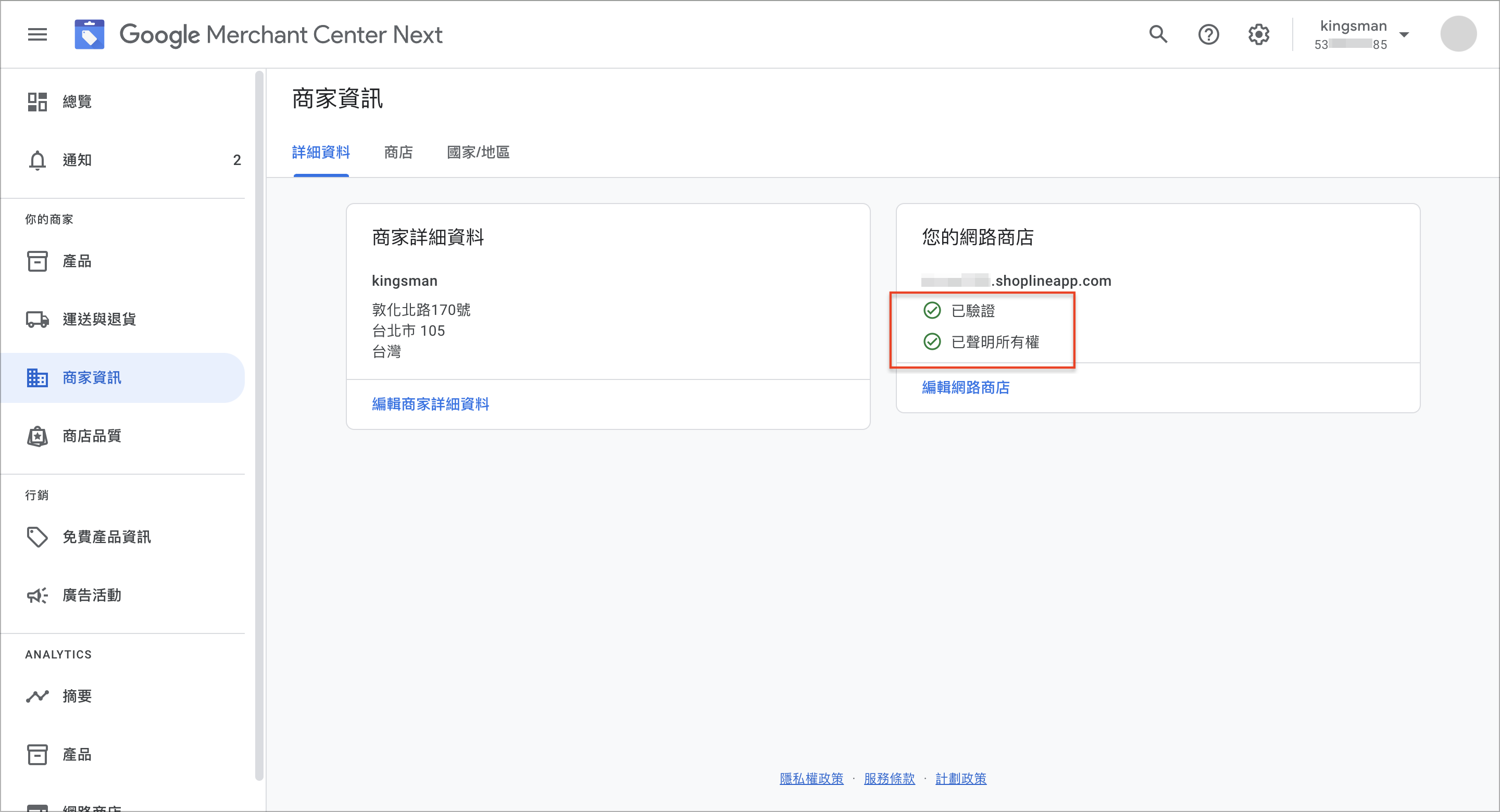Click the 總覽 dashboard icon
1500x812 pixels.
click(37, 102)
